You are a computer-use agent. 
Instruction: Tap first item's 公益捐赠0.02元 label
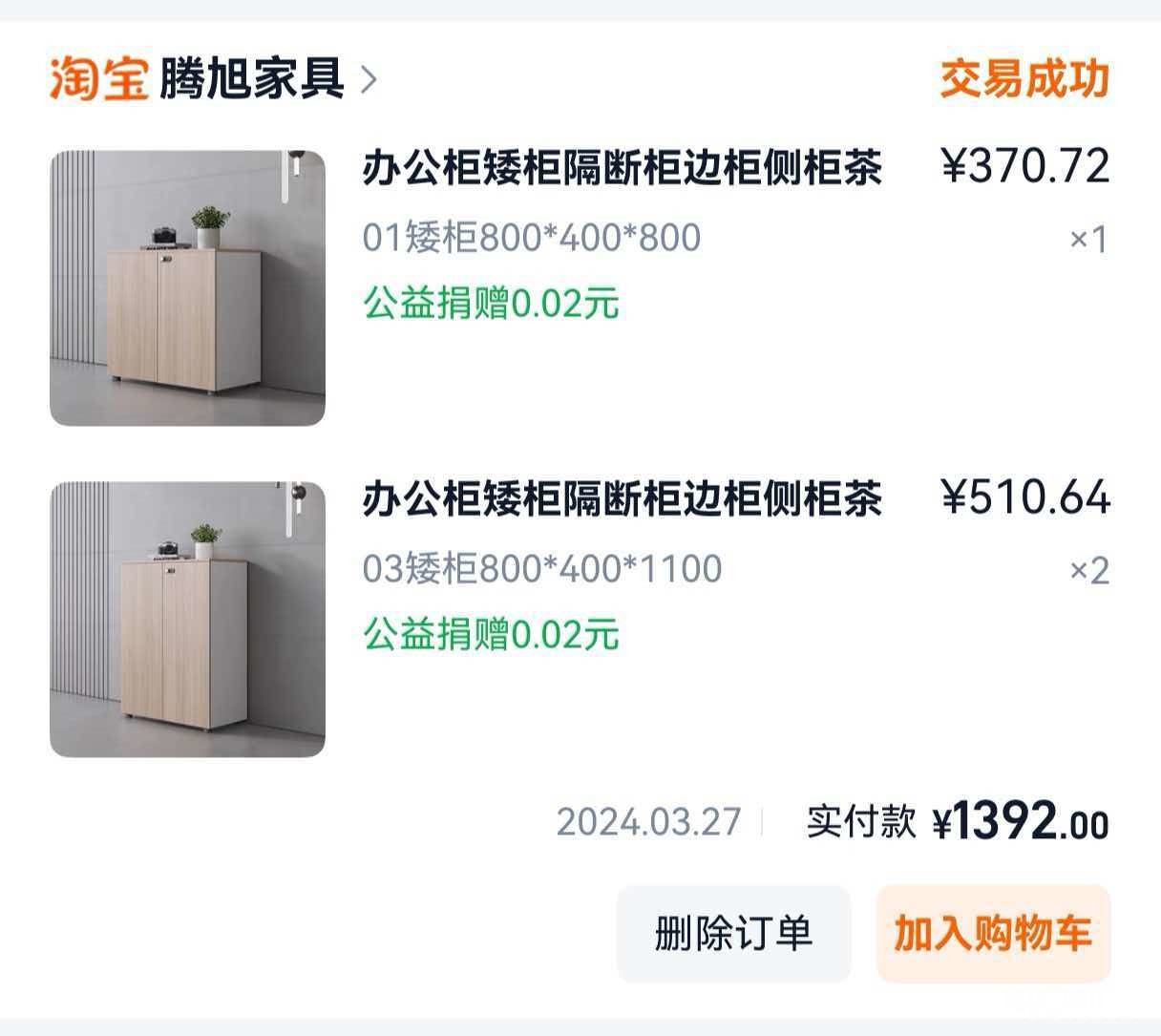[x=491, y=303]
